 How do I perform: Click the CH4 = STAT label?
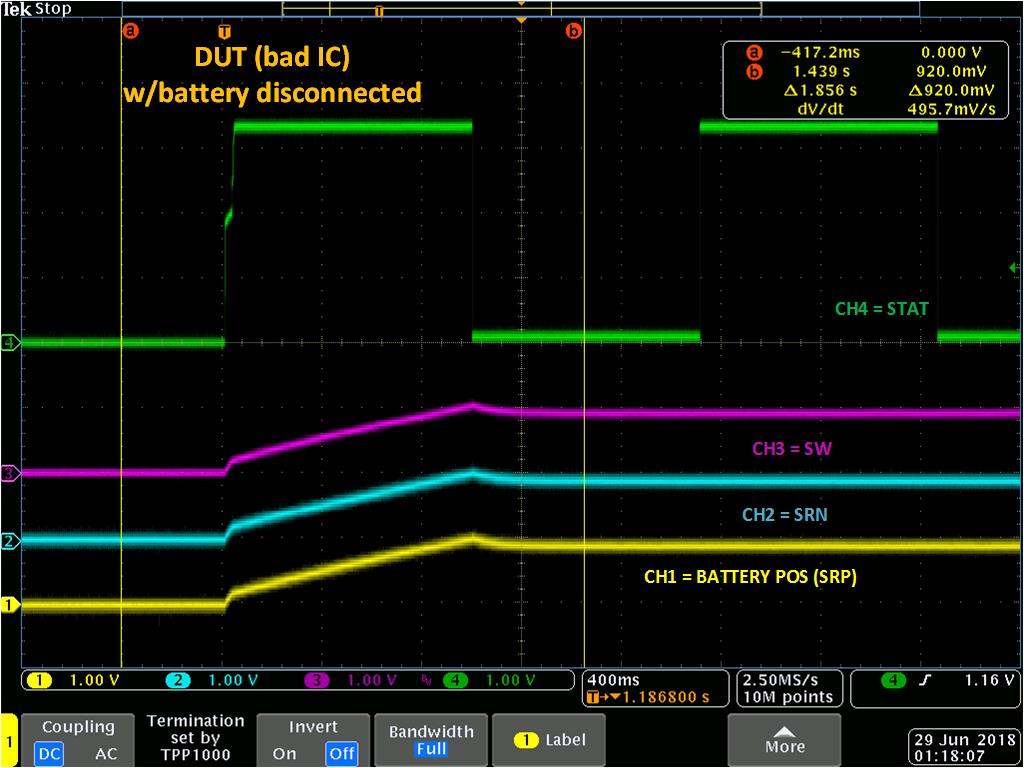(882, 309)
